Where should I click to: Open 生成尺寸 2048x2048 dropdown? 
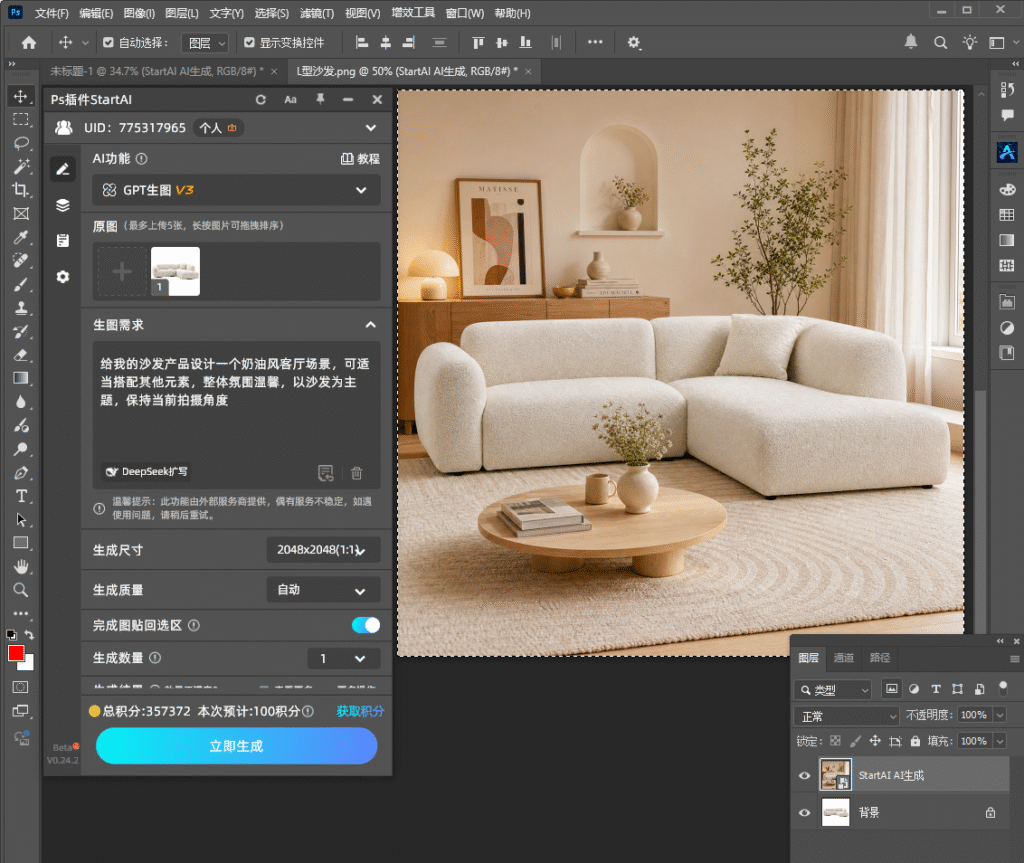pyautogui.click(x=323, y=550)
